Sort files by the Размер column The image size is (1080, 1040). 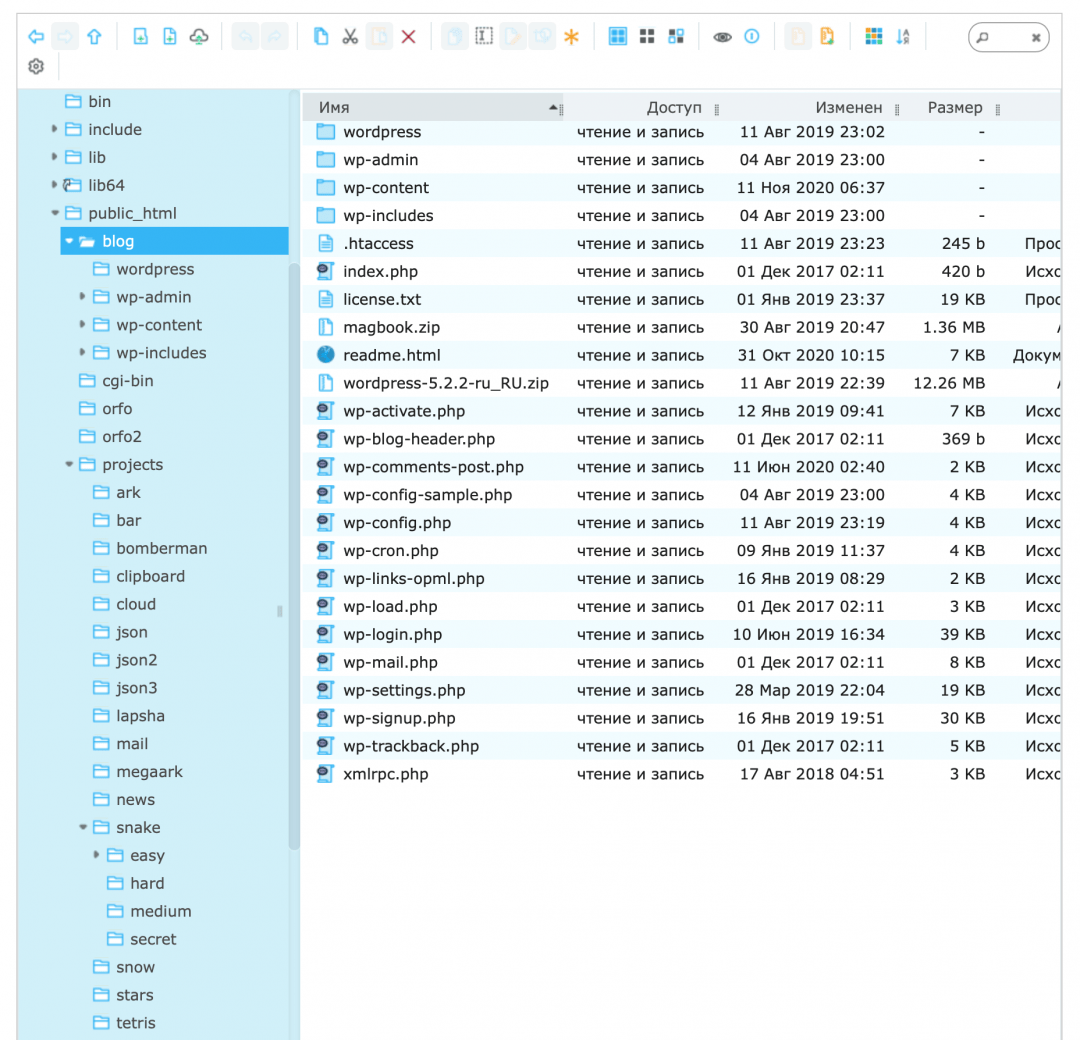pyautogui.click(x=954, y=108)
